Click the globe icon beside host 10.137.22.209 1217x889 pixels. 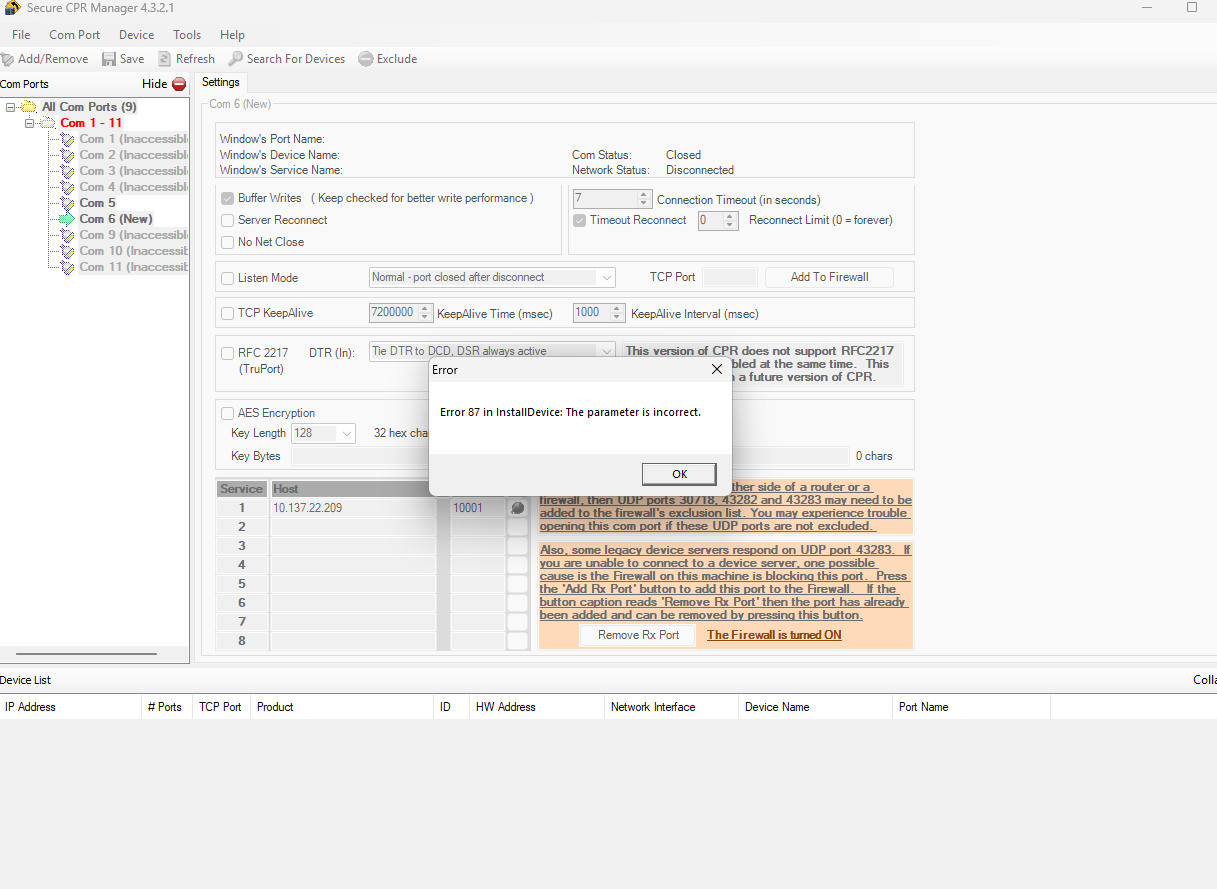tap(517, 507)
